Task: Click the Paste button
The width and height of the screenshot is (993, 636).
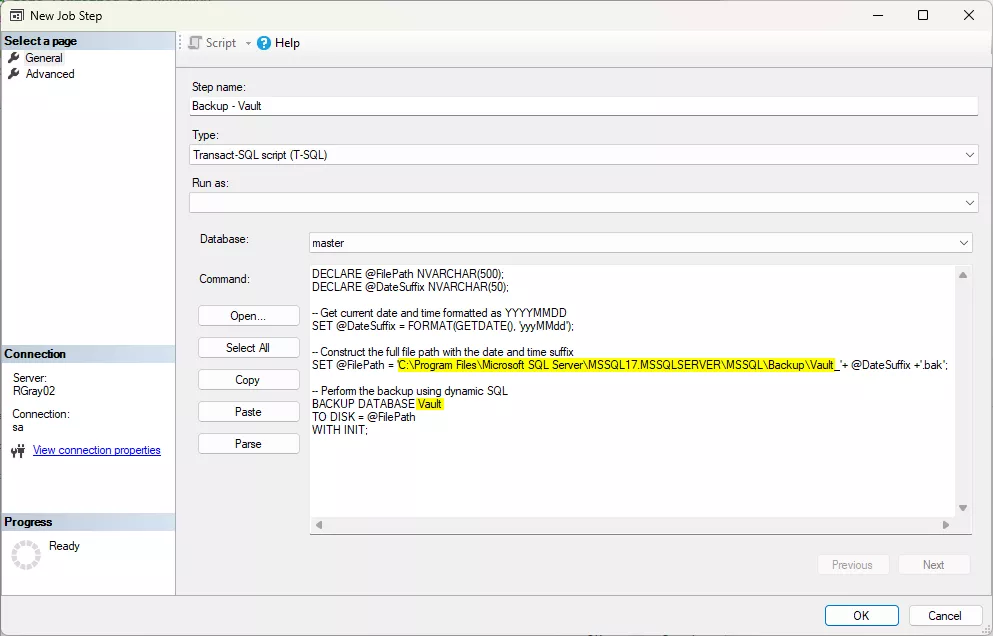Action: pyautogui.click(x=248, y=412)
